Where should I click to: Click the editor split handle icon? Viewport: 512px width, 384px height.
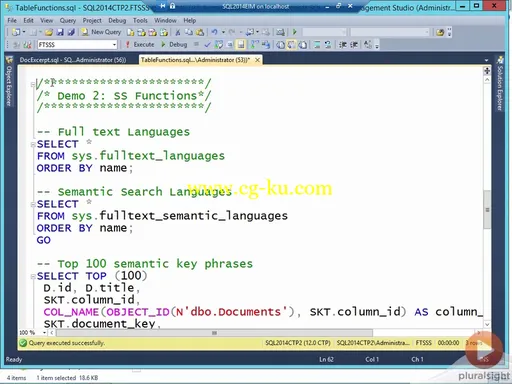487,71
